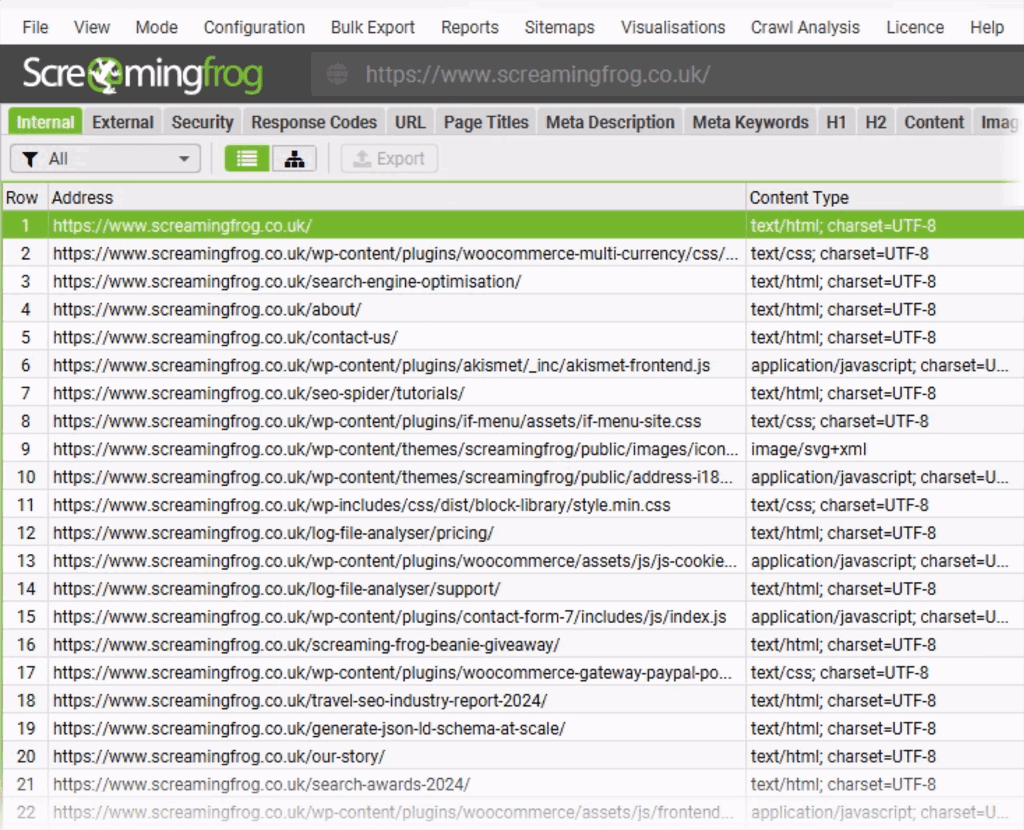Open the Visualisations menu
This screenshot has height=830, width=1024.
pyautogui.click(x=672, y=27)
